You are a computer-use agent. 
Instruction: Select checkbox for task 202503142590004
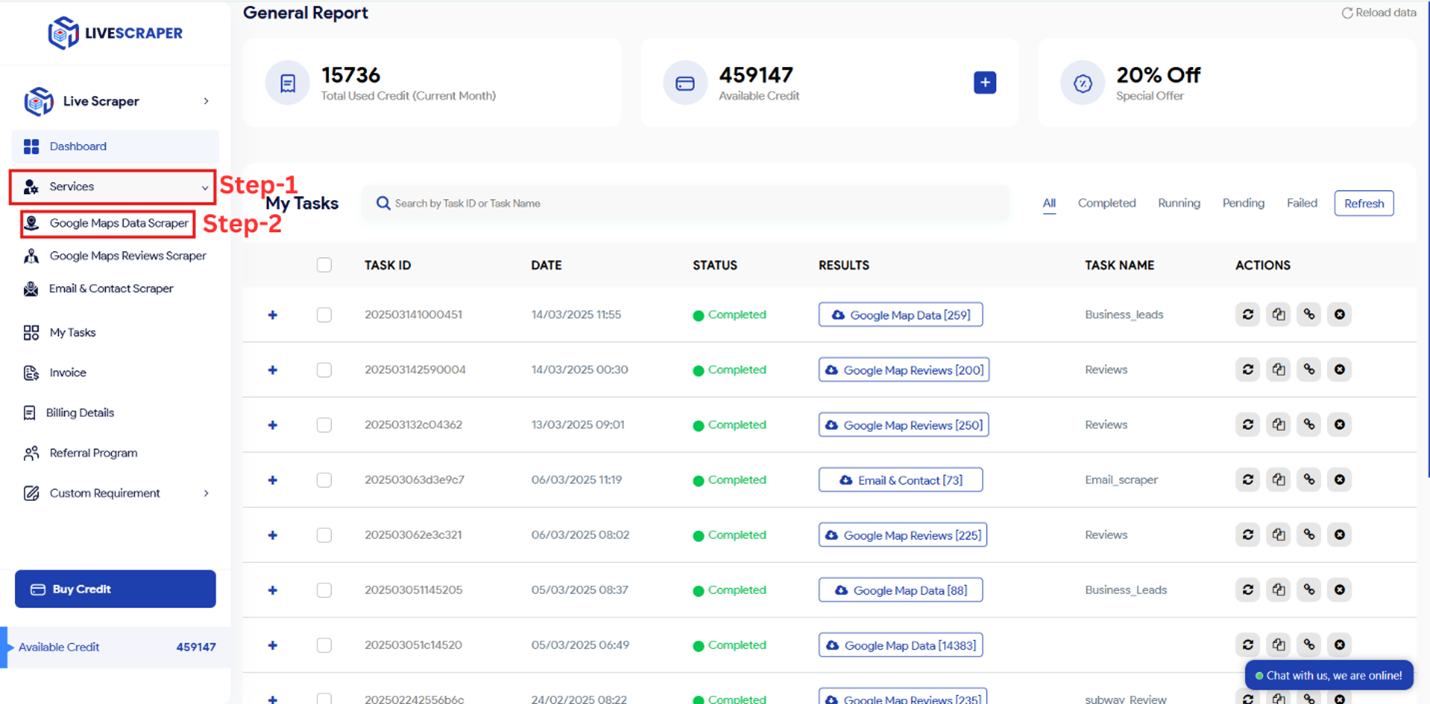click(324, 369)
